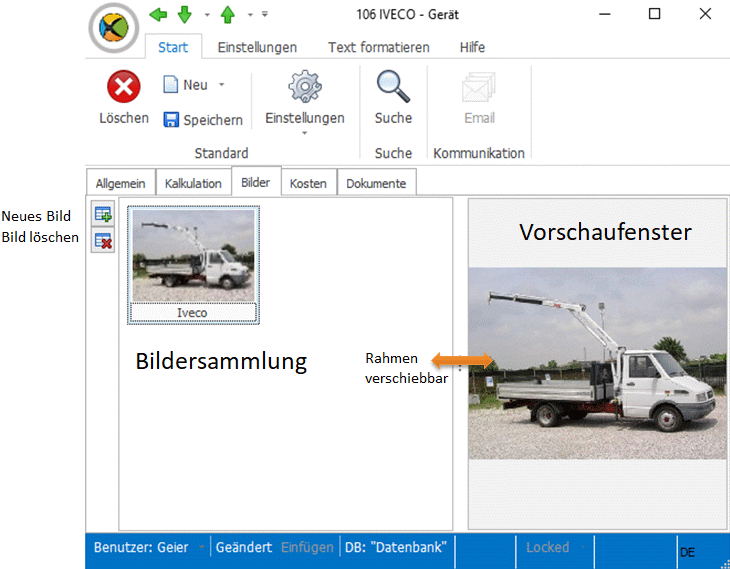
Task: Switch to the Allgemein tab
Action: tap(121, 183)
